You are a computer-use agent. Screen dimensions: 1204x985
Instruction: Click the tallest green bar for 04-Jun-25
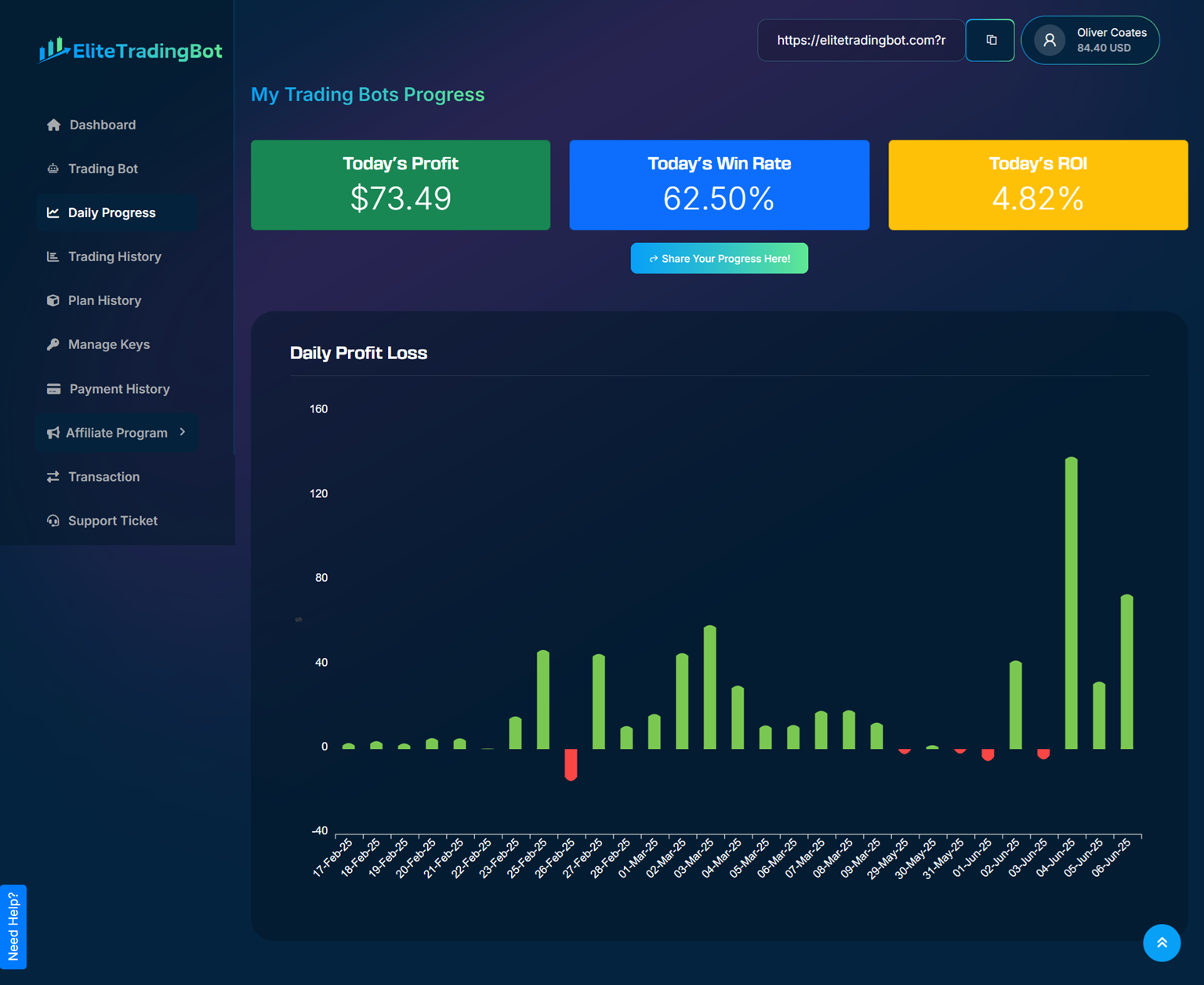pos(1071,602)
